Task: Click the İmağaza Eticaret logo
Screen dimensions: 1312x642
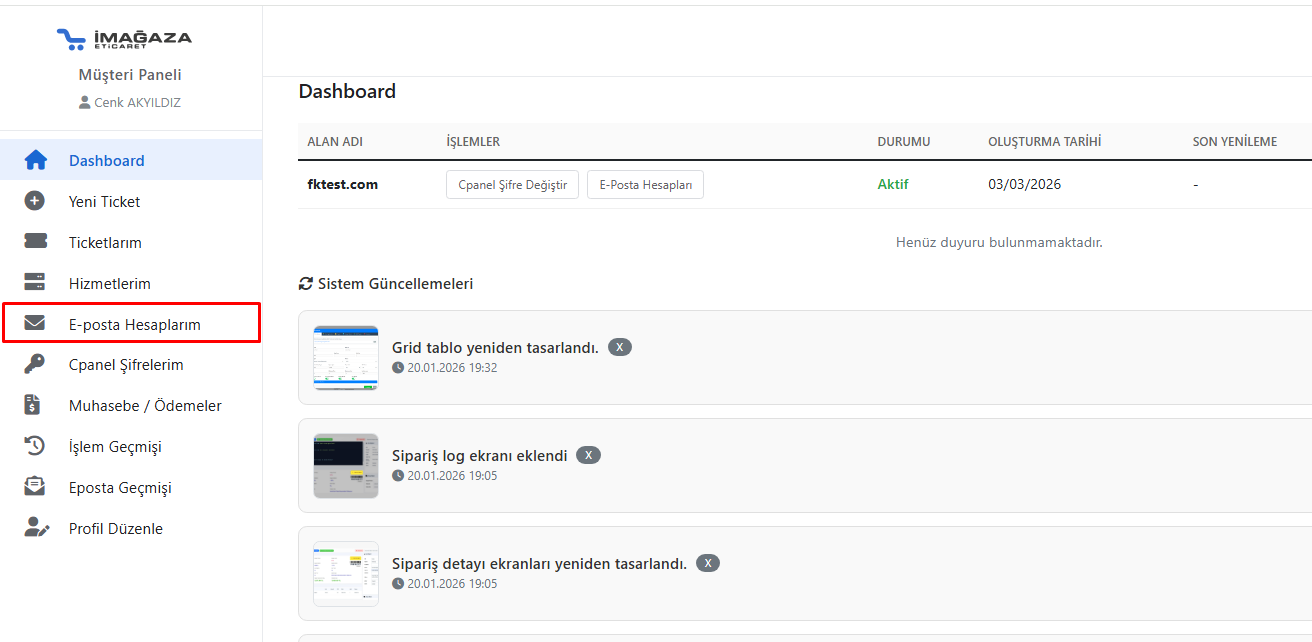Action: [124, 39]
